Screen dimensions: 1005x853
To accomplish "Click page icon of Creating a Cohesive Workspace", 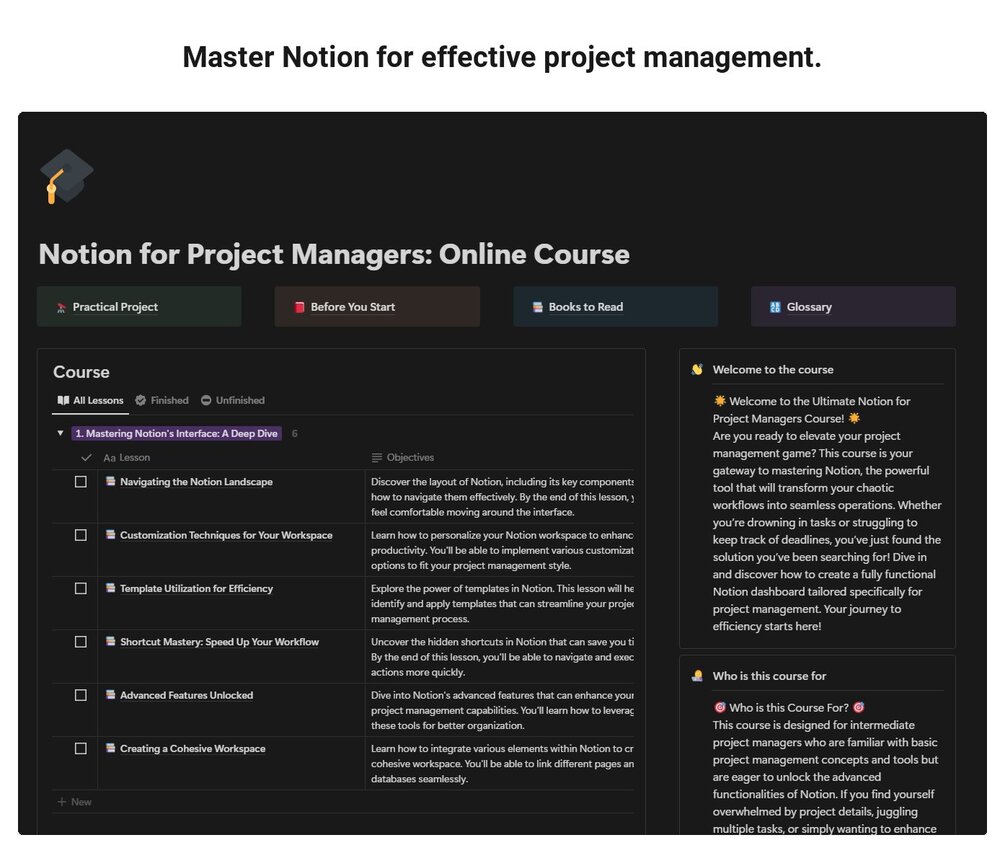I will coord(111,748).
